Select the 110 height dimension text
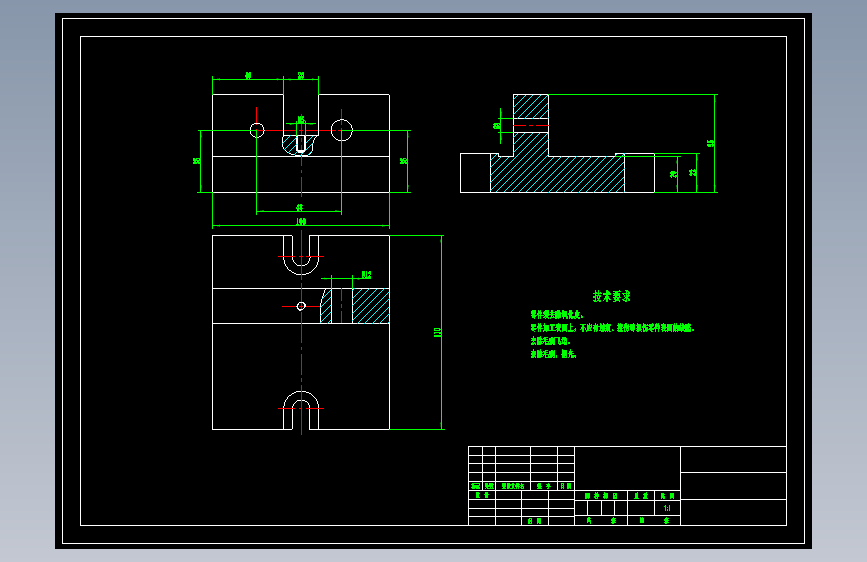This screenshot has width=867, height=562. (437, 332)
